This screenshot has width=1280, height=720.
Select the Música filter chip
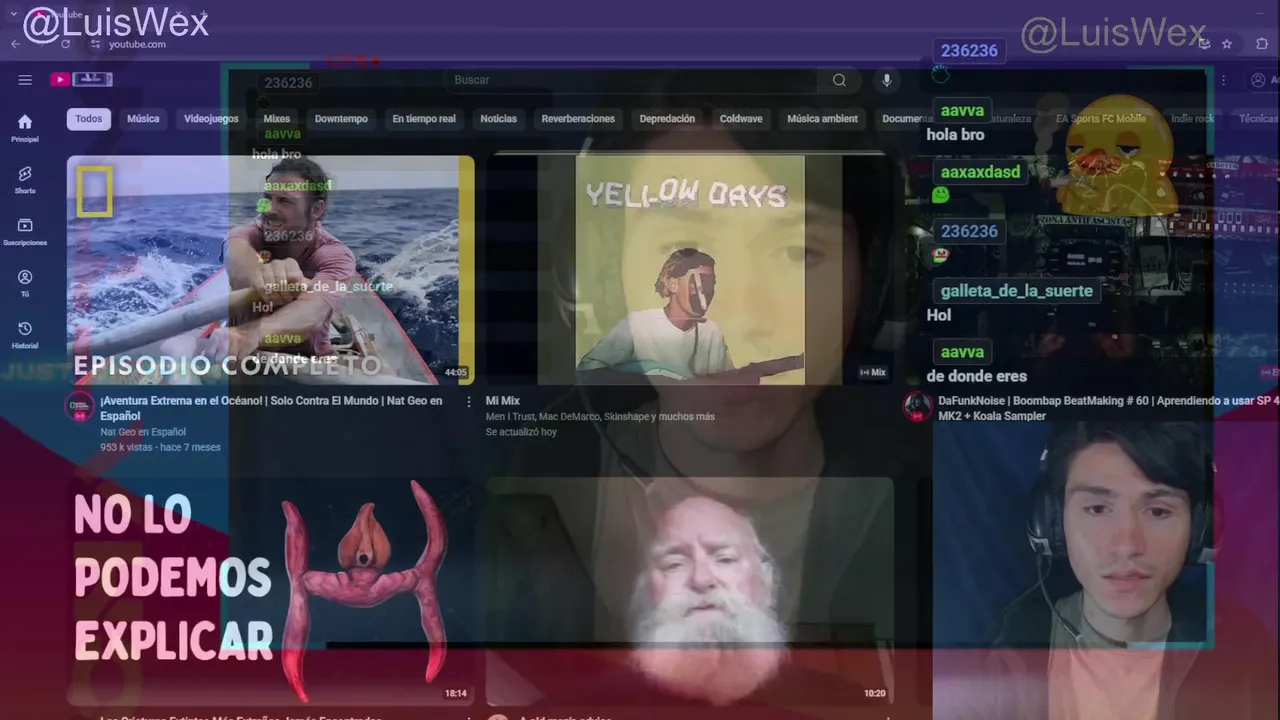coord(143,119)
